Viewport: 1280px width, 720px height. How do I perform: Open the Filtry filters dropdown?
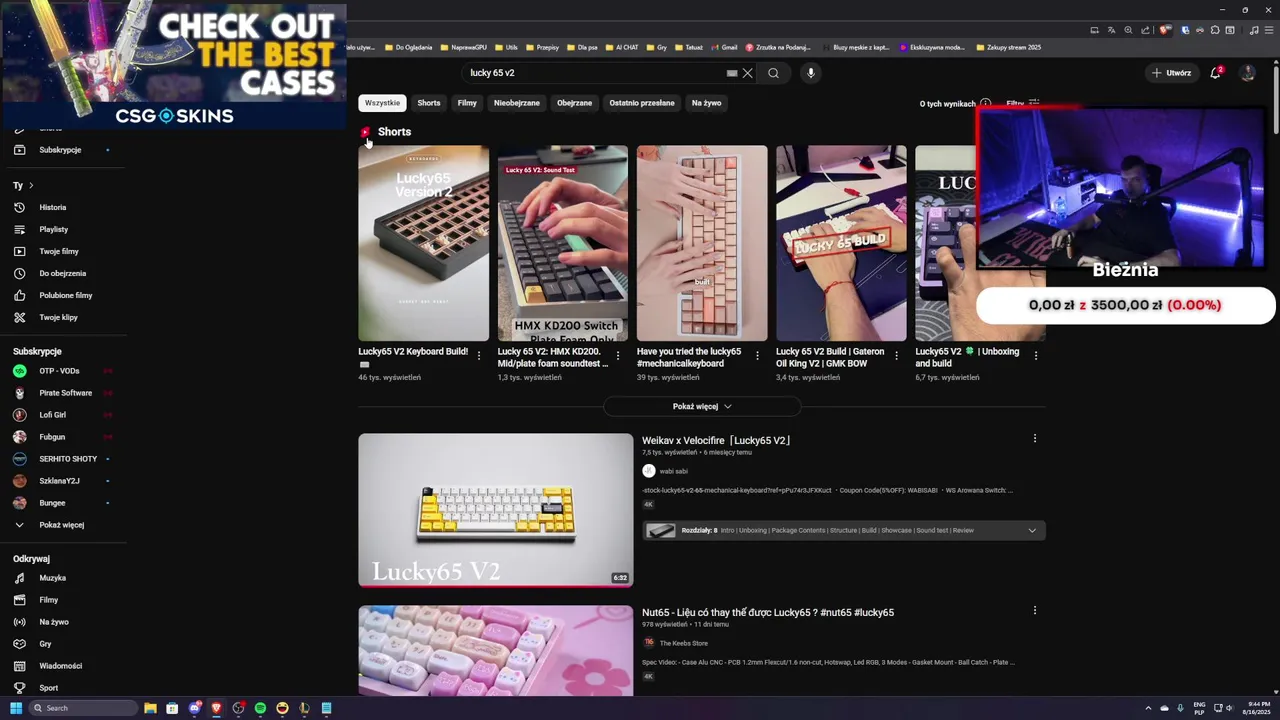click(1024, 103)
